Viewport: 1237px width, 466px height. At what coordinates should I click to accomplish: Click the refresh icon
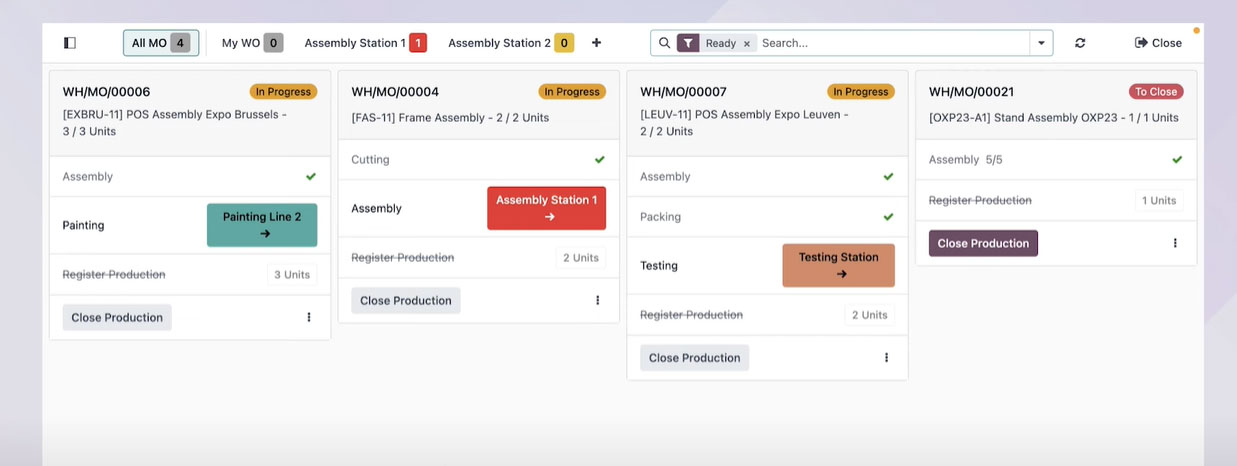(x=1080, y=43)
